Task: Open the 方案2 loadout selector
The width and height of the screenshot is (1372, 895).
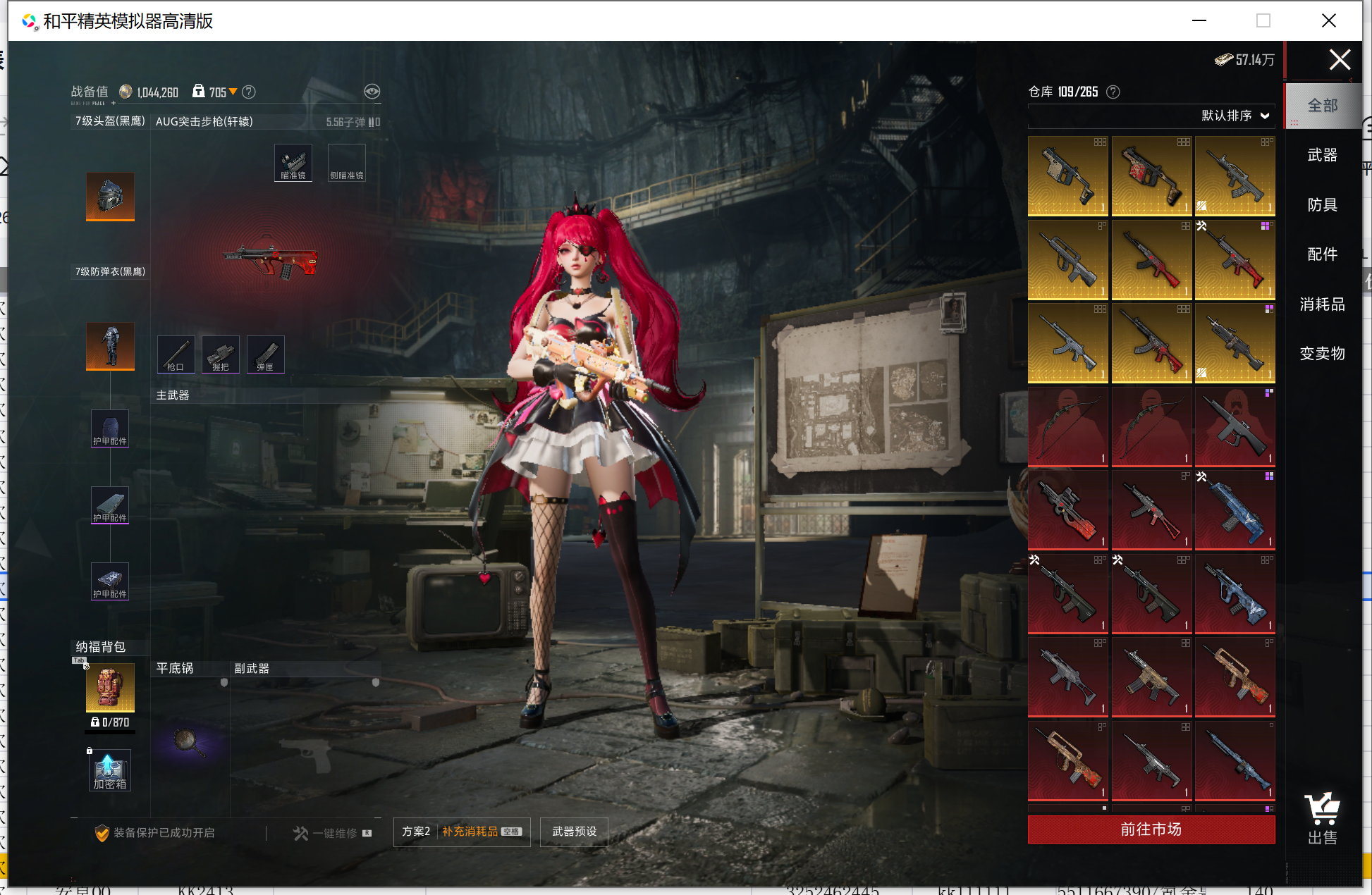Action: [x=416, y=832]
